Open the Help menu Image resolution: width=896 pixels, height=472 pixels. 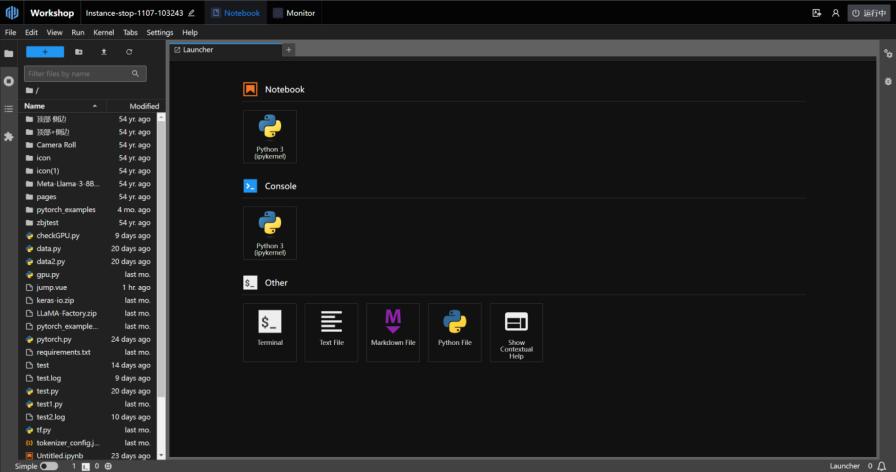pos(190,33)
